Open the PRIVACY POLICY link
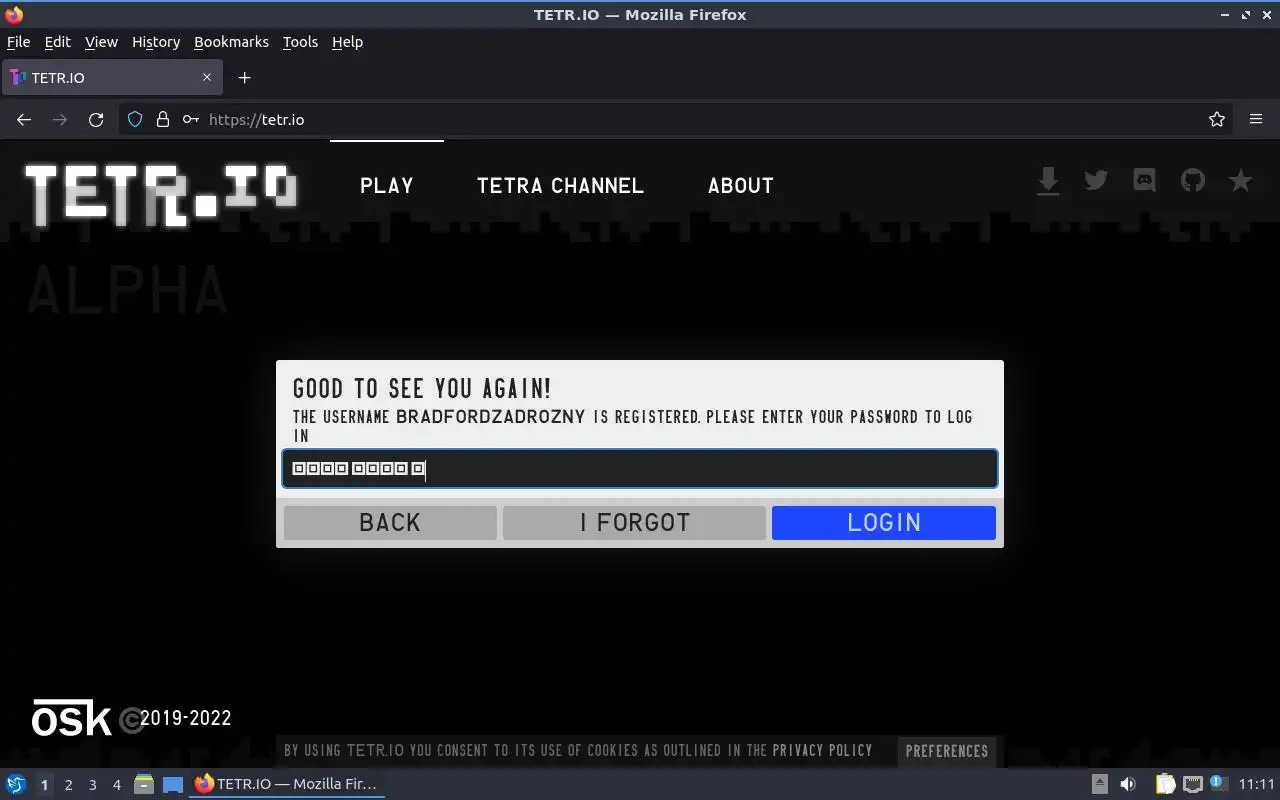Image resolution: width=1280 pixels, height=800 pixels. [822, 750]
